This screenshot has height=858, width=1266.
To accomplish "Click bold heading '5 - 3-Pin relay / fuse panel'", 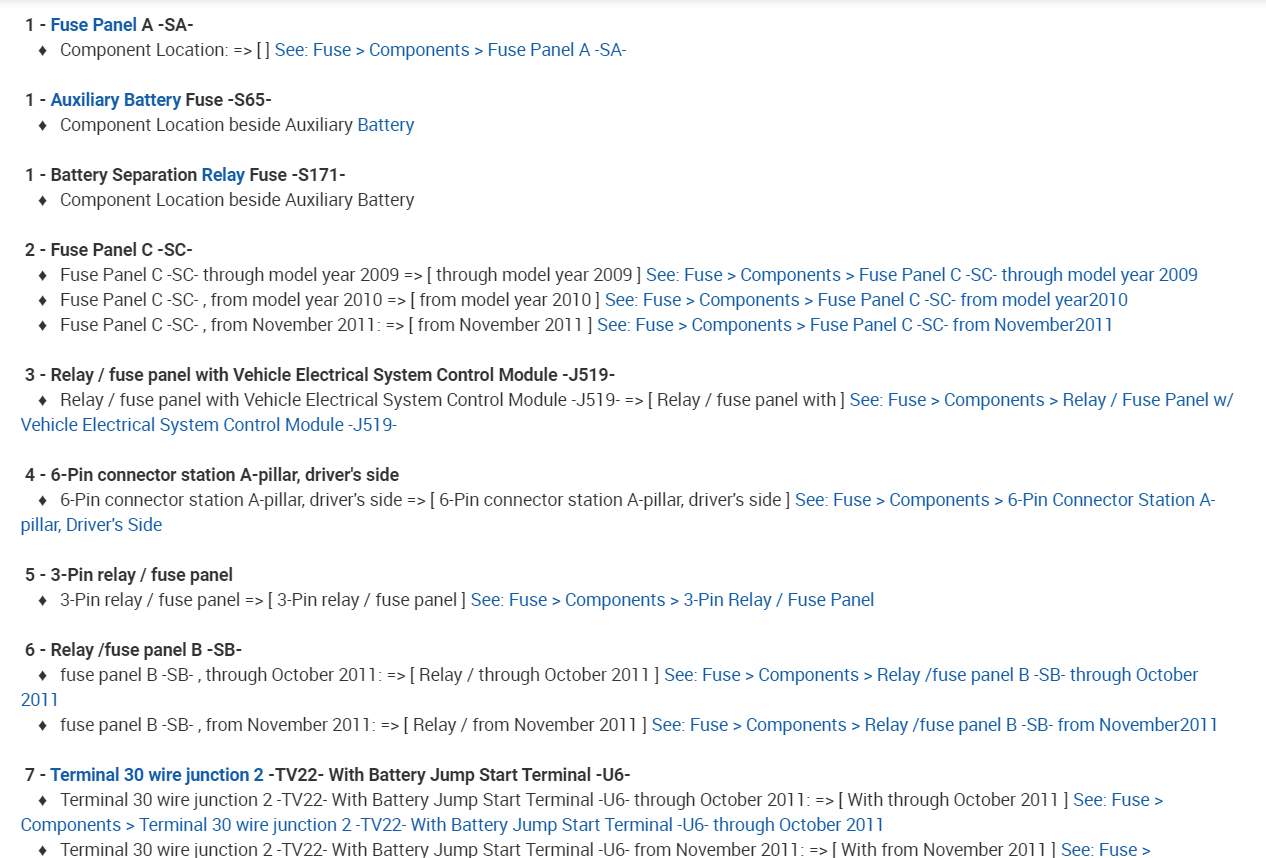I will [128, 575].
